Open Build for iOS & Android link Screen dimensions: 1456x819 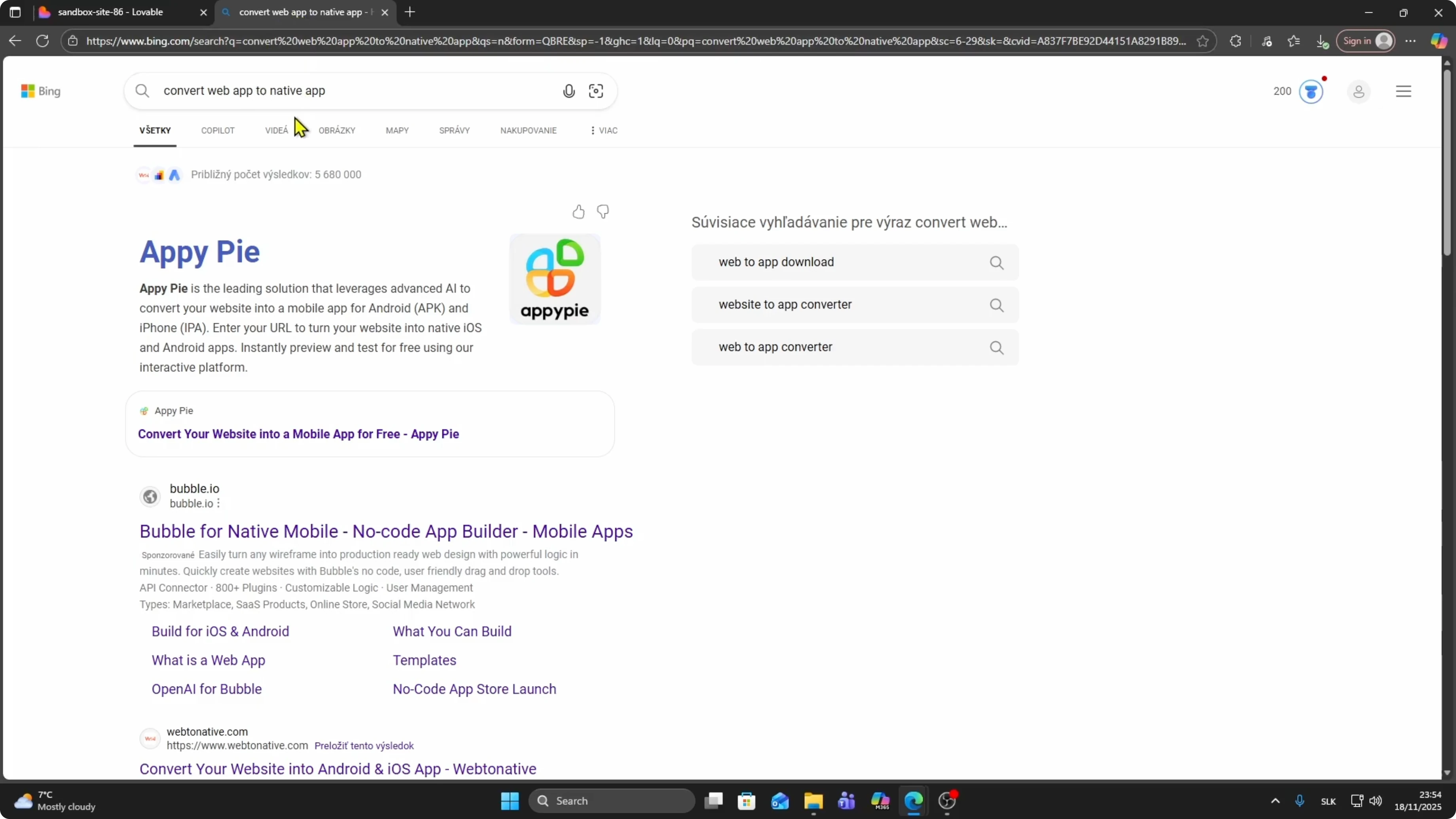(220, 631)
